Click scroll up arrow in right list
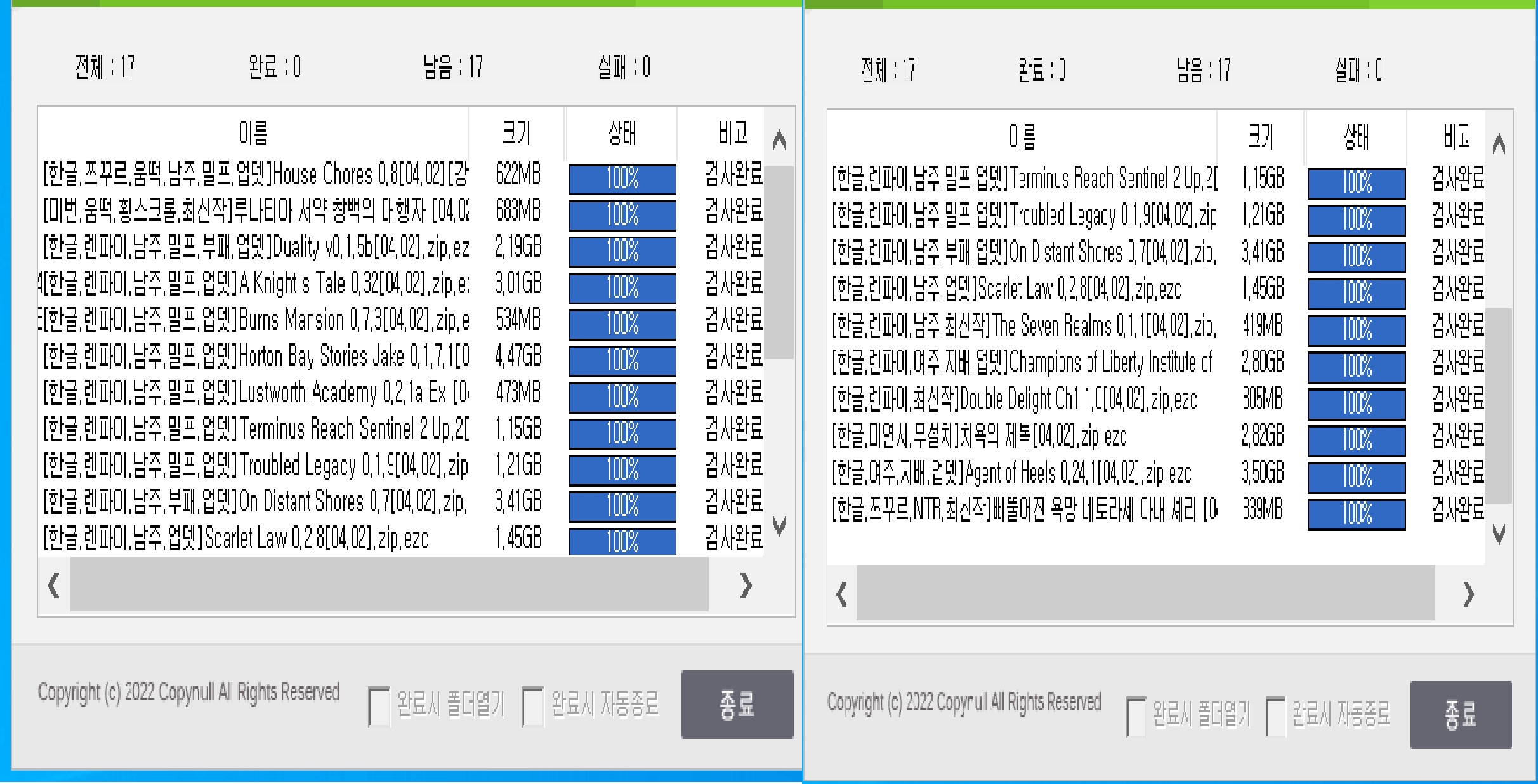The image size is (1538, 784). coord(1499,145)
